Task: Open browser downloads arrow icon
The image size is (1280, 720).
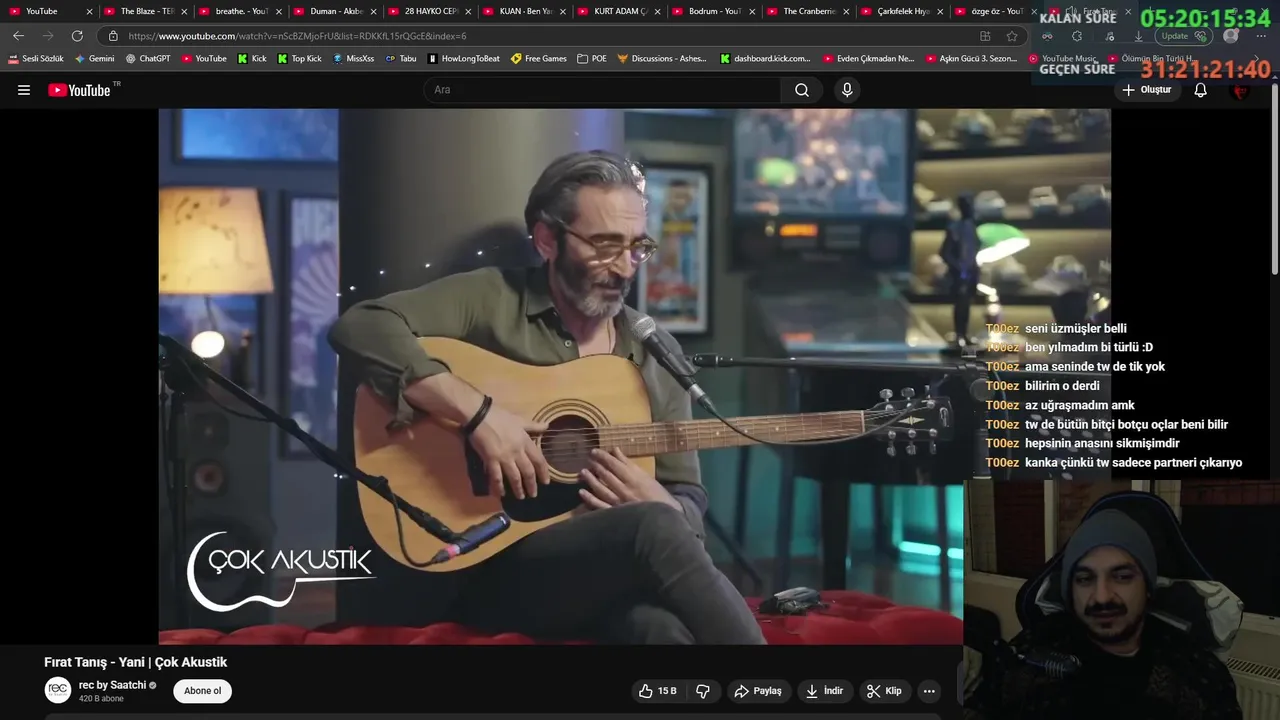Action: pos(1138,36)
